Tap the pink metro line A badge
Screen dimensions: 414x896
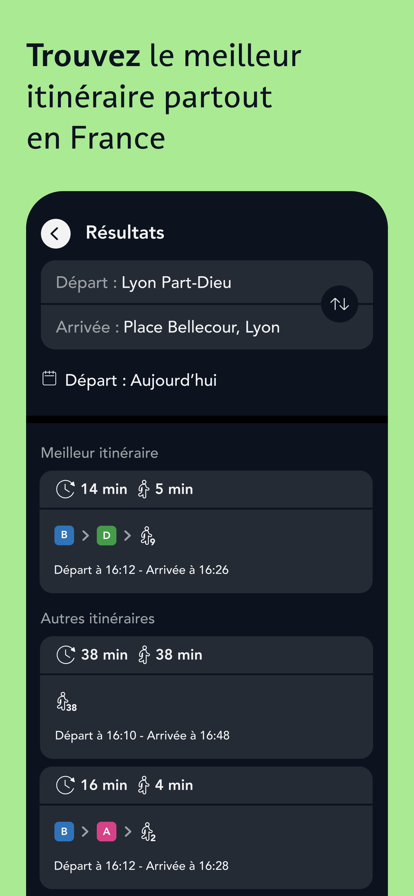click(106, 831)
